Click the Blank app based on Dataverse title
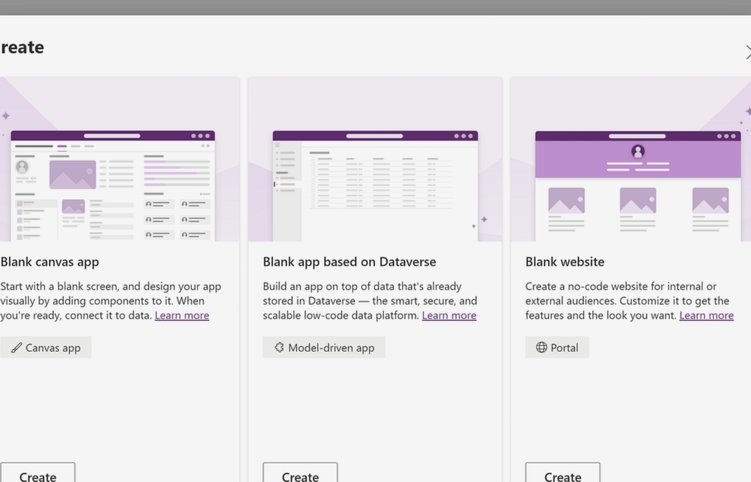Image resolution: width=751 pixels, height=482 pixels. click(350, 262)
